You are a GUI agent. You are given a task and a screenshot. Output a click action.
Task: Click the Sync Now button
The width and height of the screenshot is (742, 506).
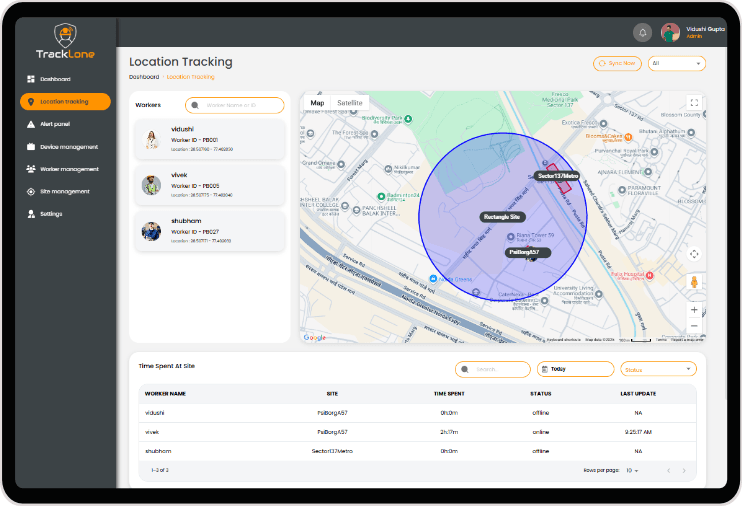coord(617,63)
